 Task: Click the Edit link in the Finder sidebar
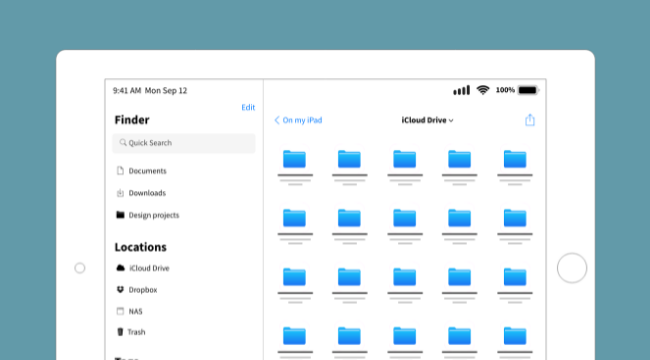248,107
